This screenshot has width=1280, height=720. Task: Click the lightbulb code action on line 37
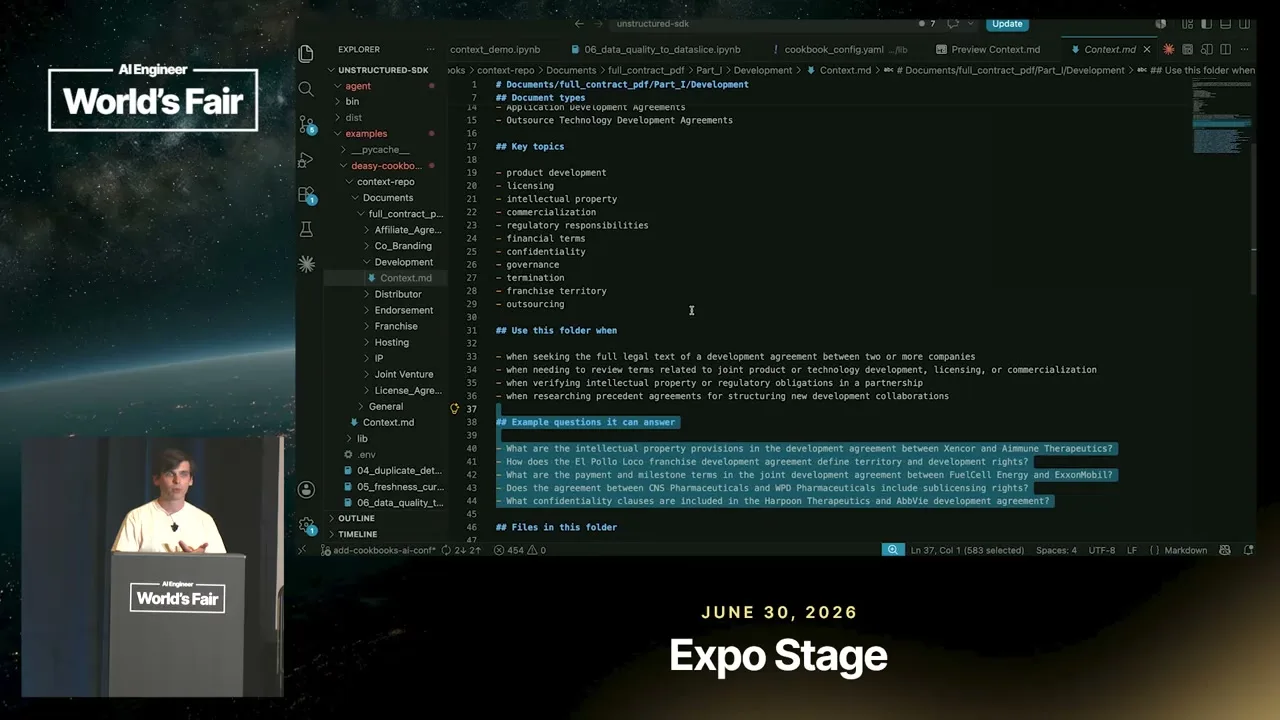(x=455, y=409)
